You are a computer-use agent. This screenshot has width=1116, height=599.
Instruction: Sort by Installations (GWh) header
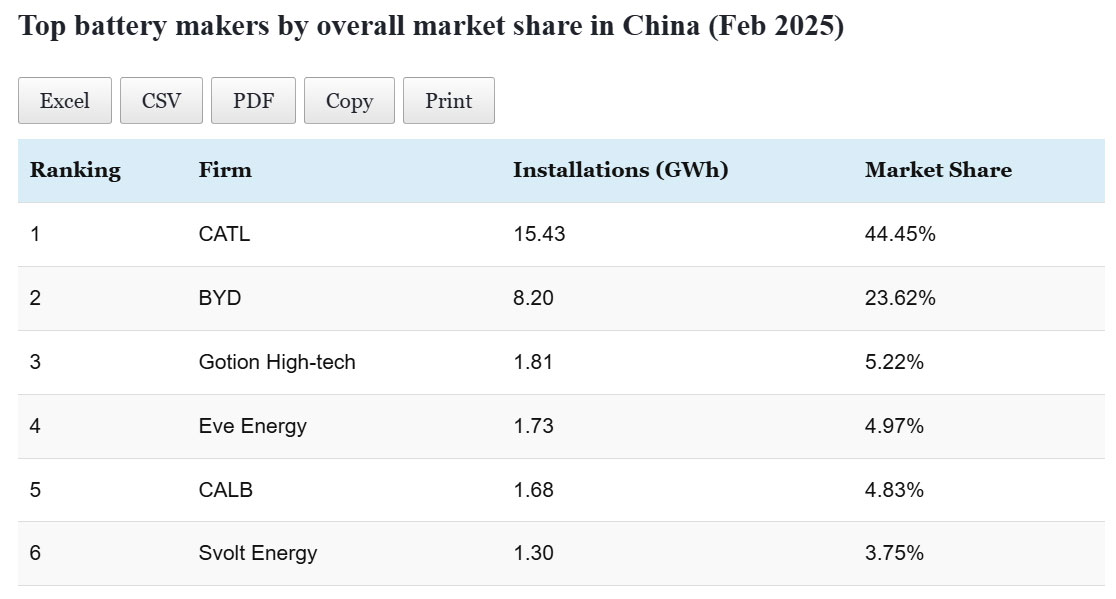point(620,170)
